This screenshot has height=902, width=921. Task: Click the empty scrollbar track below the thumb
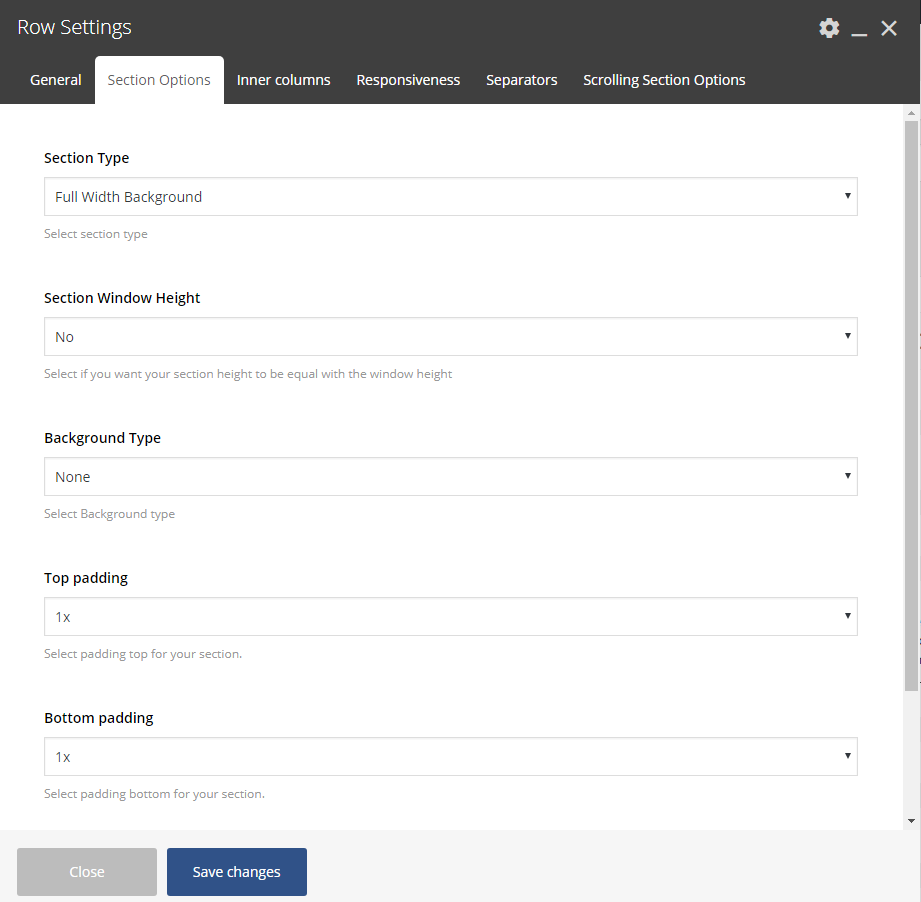[910, 750]
